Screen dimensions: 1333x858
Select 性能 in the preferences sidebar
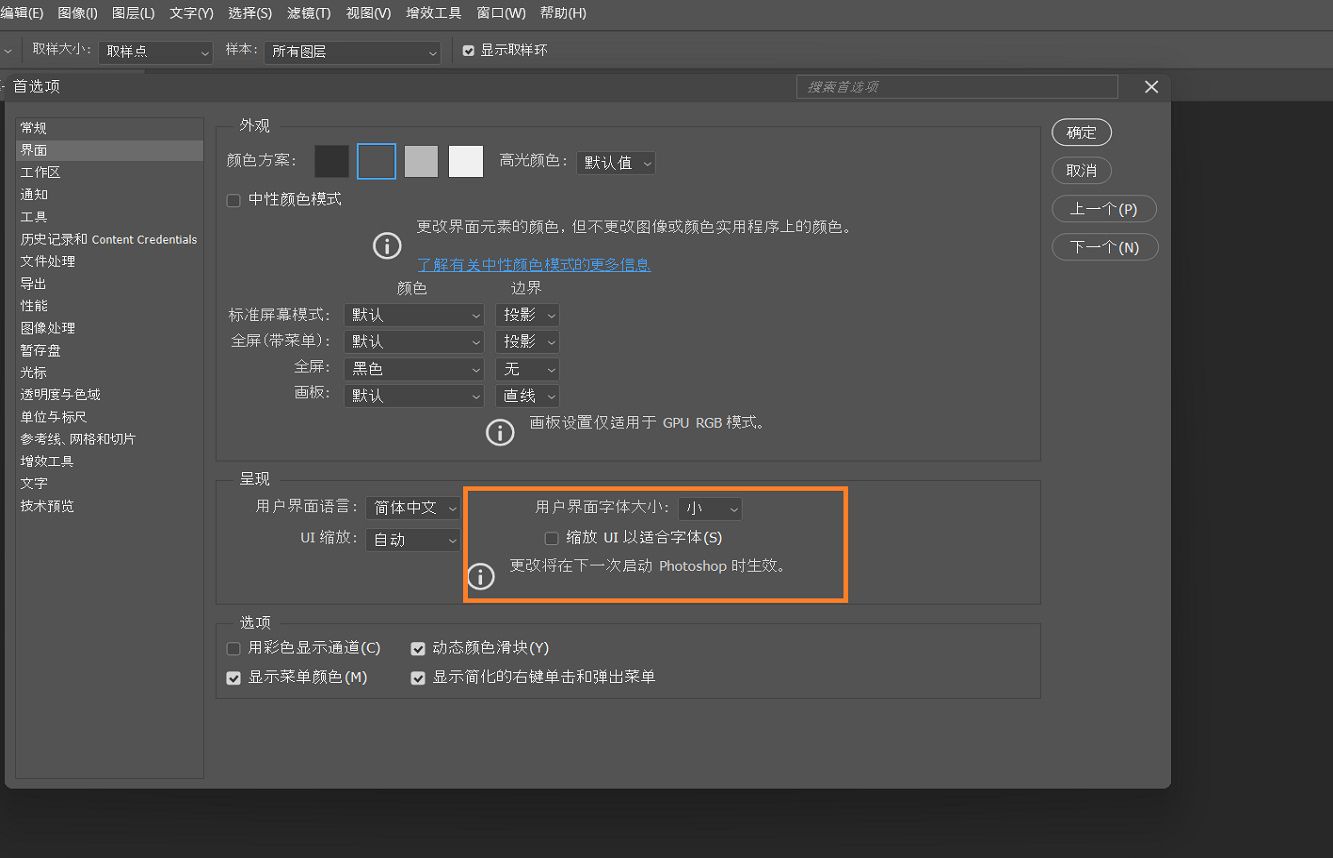coord(33,305)
